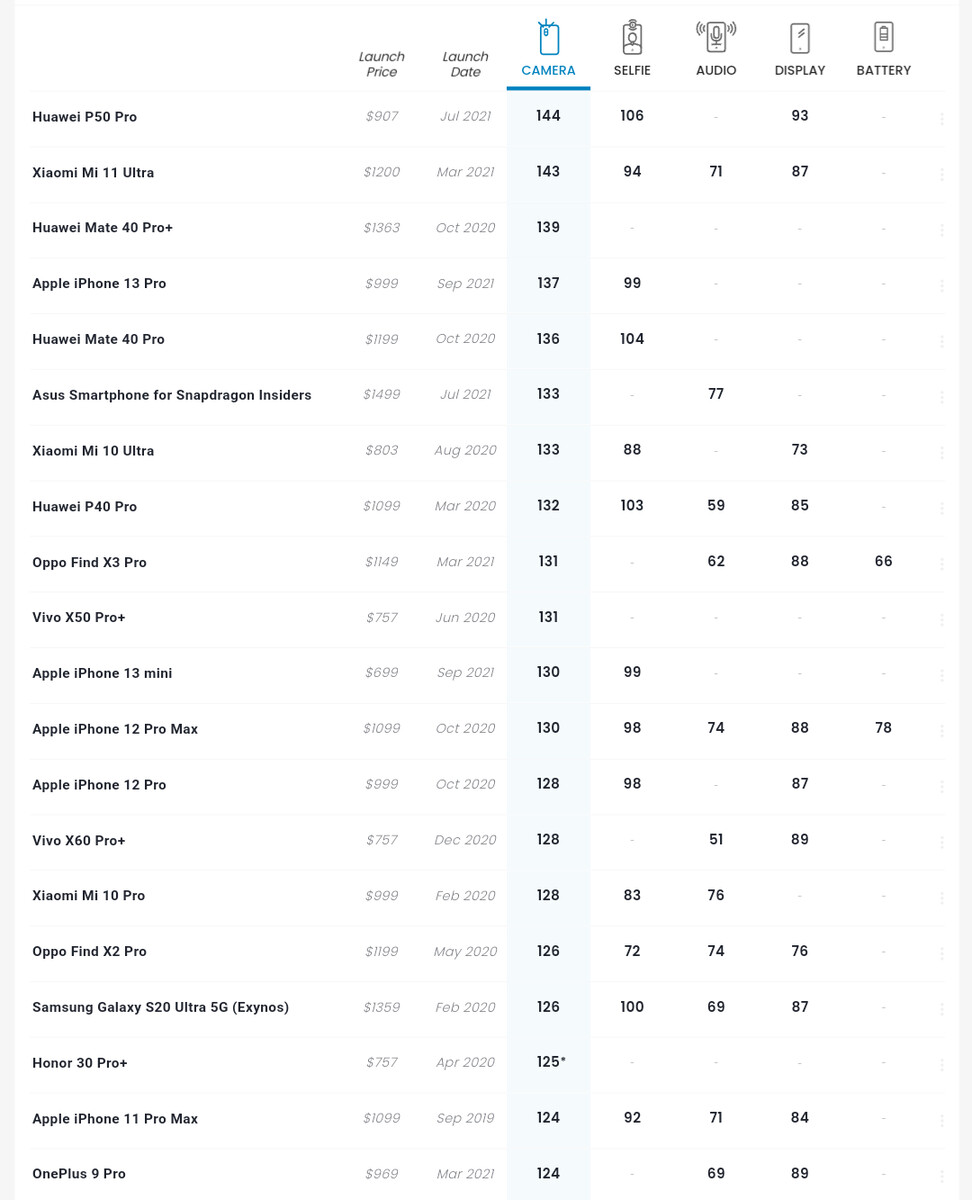Screen dimensions: 972x1200
Task: Expand options for OnePlus 9 Pro row
Action: [x=942, y=1176]
